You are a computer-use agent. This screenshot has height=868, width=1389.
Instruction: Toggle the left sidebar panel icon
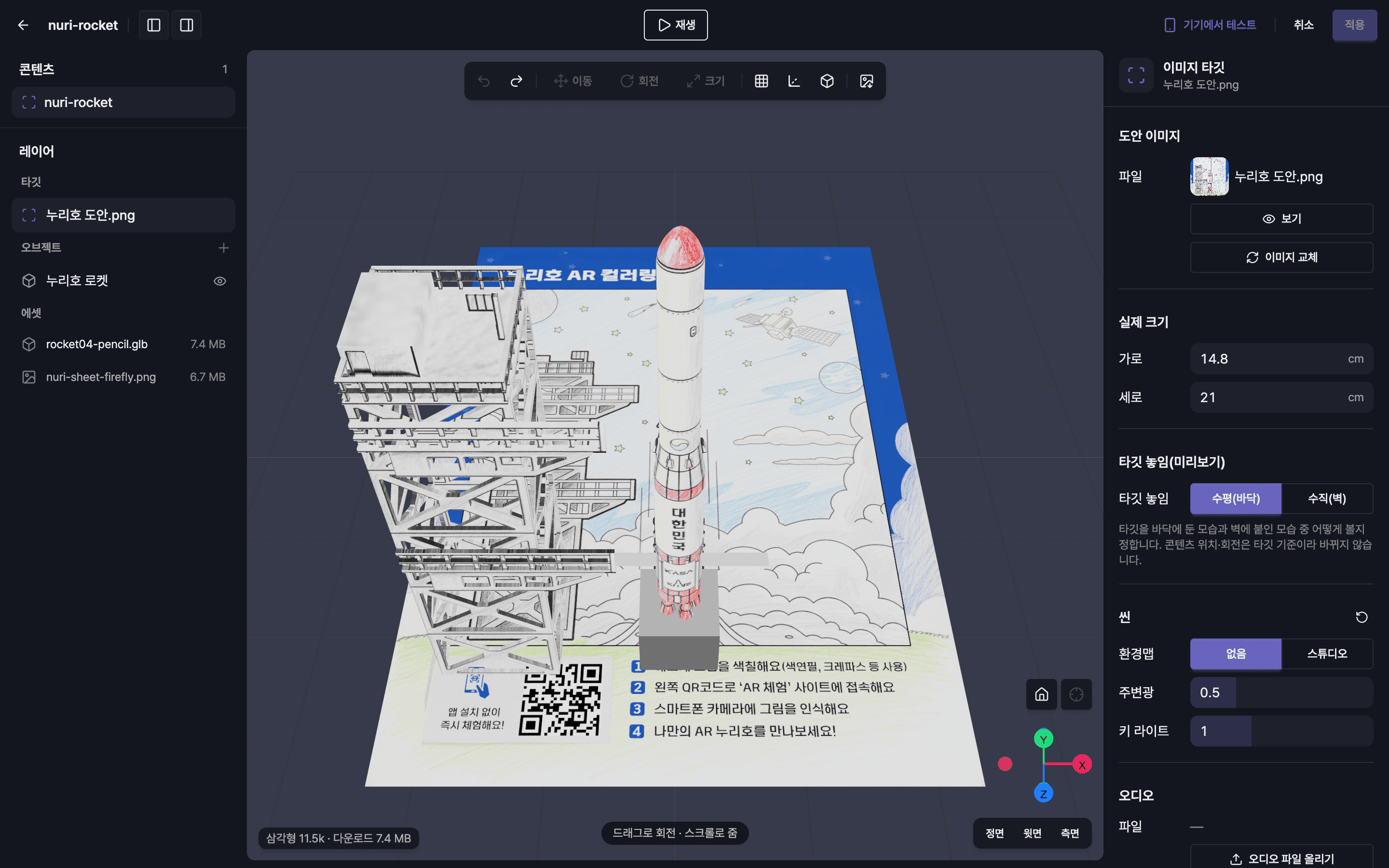click(154, 25)
